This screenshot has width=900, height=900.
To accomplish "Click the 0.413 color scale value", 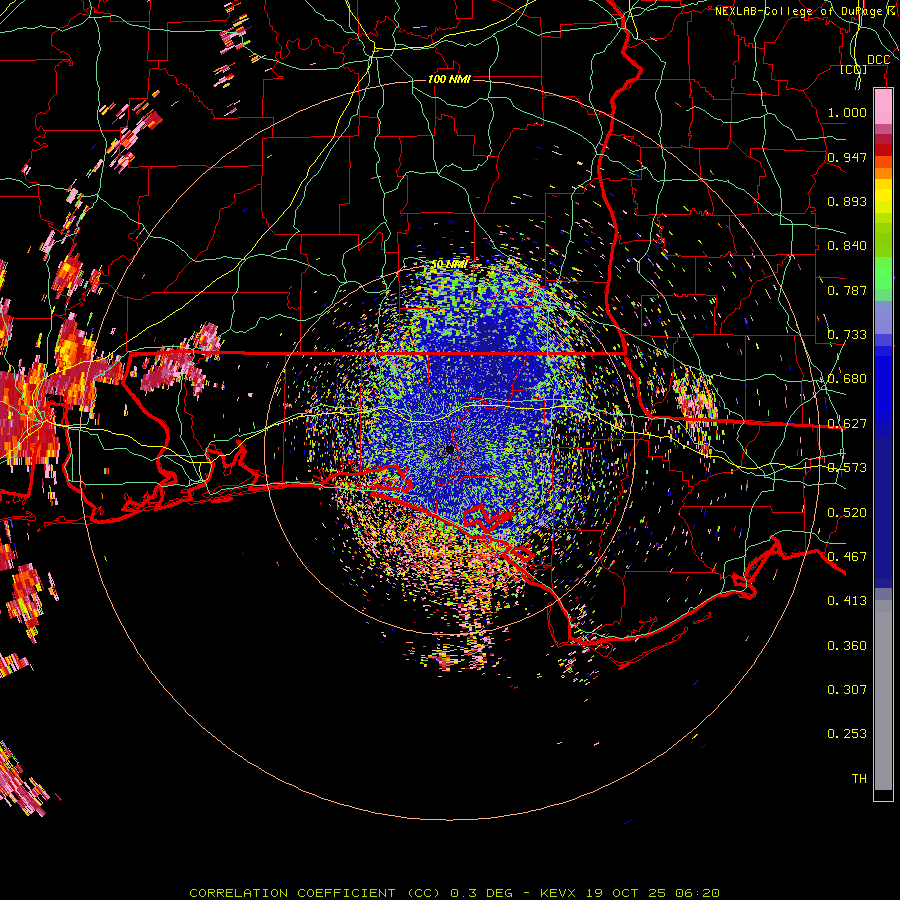I will point(847,601).
